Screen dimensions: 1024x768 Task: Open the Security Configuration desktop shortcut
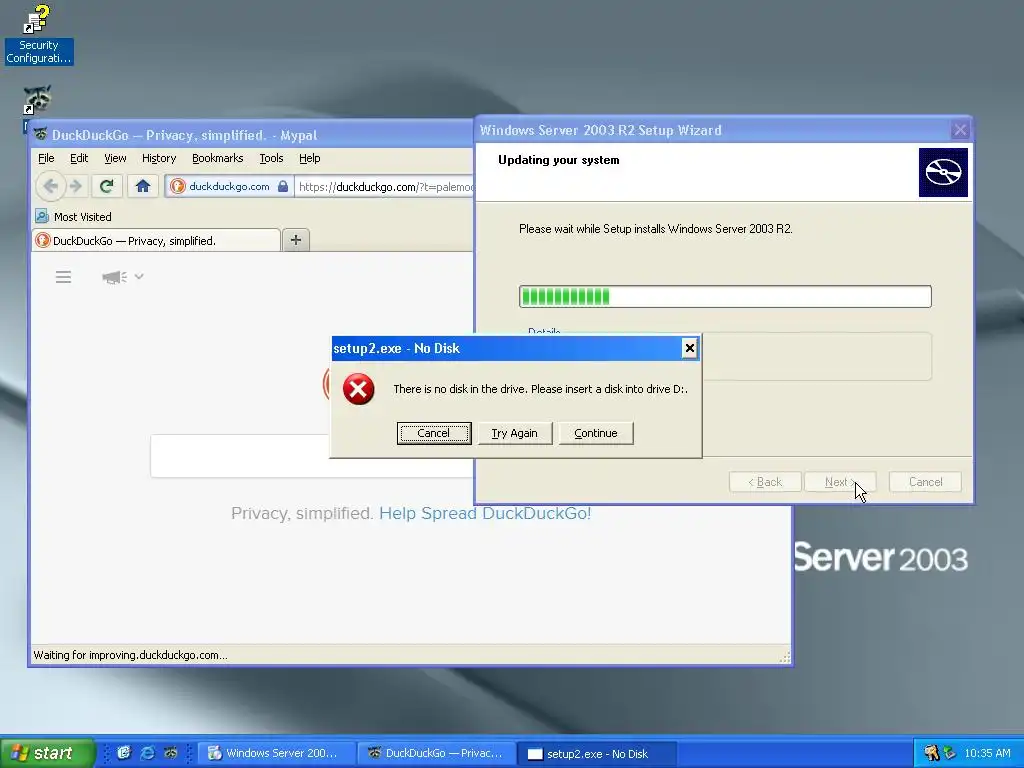[39, 35]
